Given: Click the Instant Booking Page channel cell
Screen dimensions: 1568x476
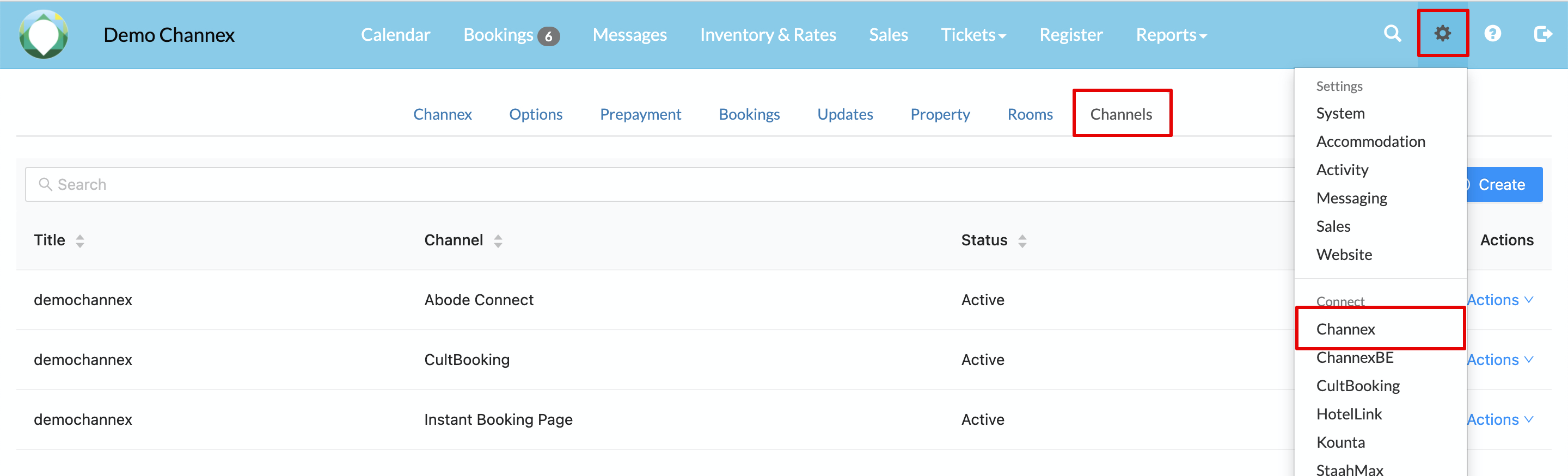Looking at the screenshot, I should point(499,419).
